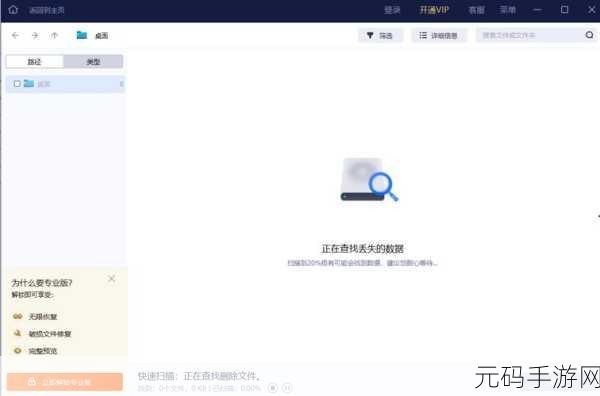This screenshot has width=600, height=396.
Task: Open the 筛选 filter button
Action: coord(380,36)
